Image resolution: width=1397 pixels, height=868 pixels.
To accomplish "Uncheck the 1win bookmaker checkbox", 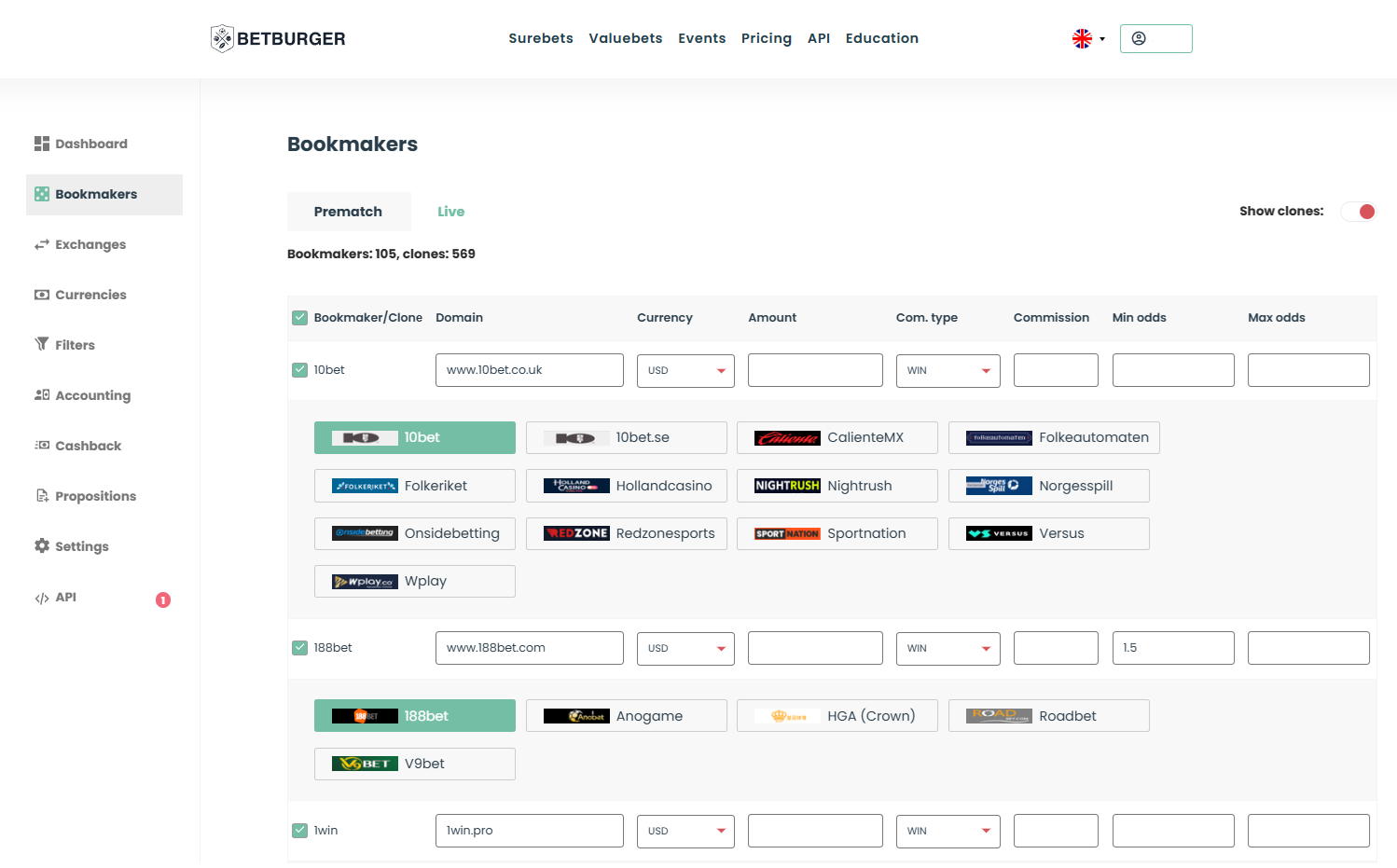I will pos(300,831).
